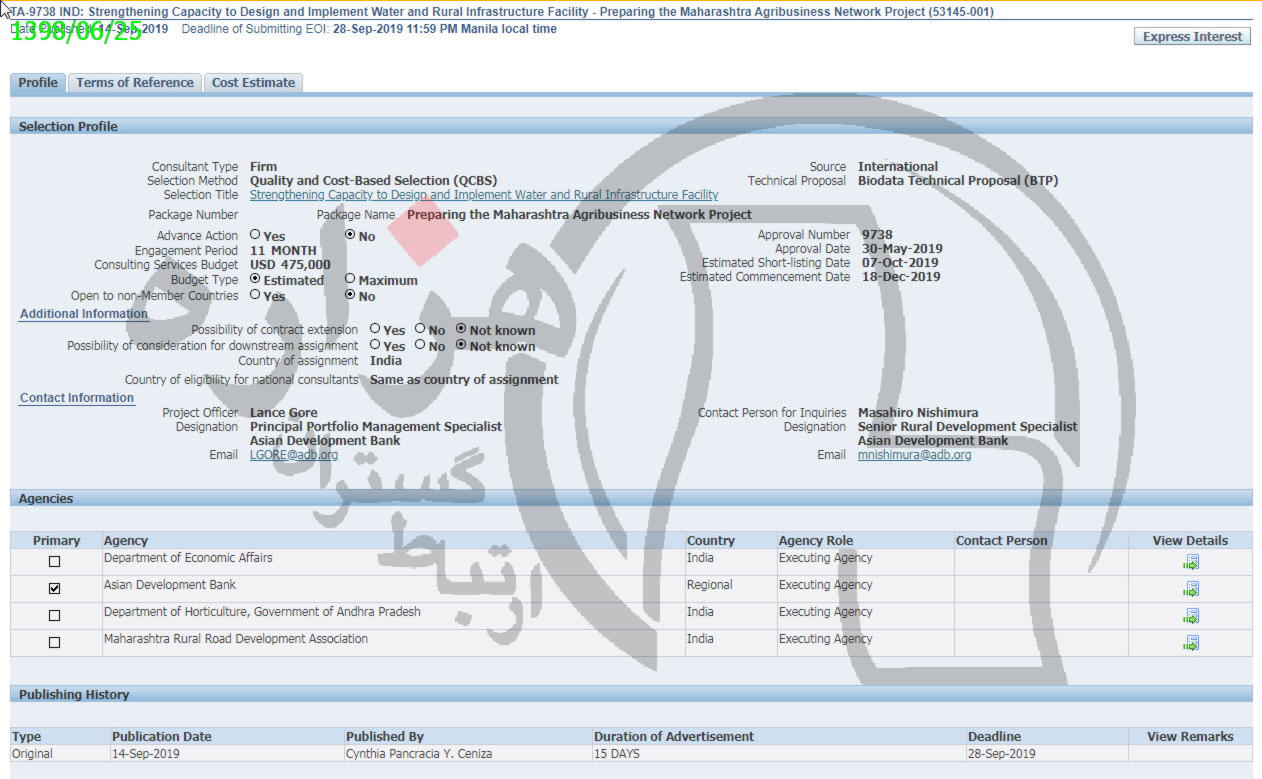Select Yes radio for Advance Action
1262x779 pixels.
(255, 235)
